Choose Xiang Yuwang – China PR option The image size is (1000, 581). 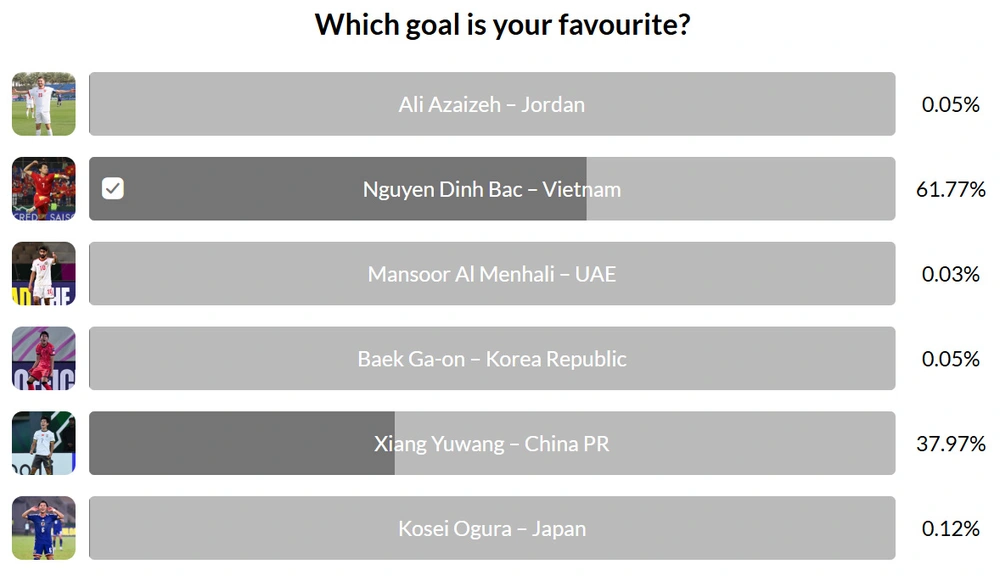(x=491, y=443)
